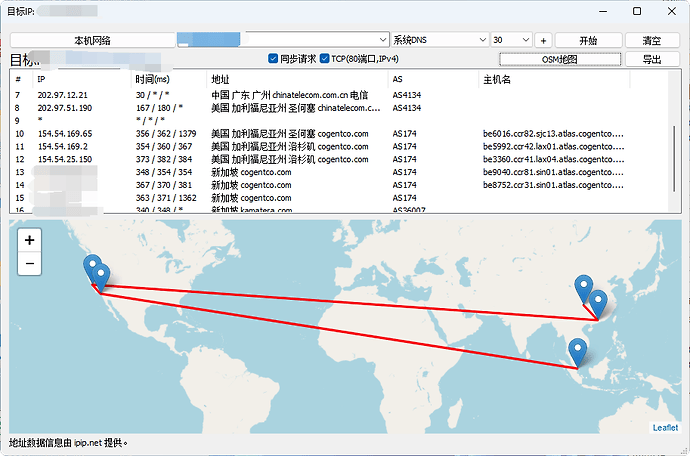Select IP 154.54.169.2 in row 11

(x=62, y=146)
